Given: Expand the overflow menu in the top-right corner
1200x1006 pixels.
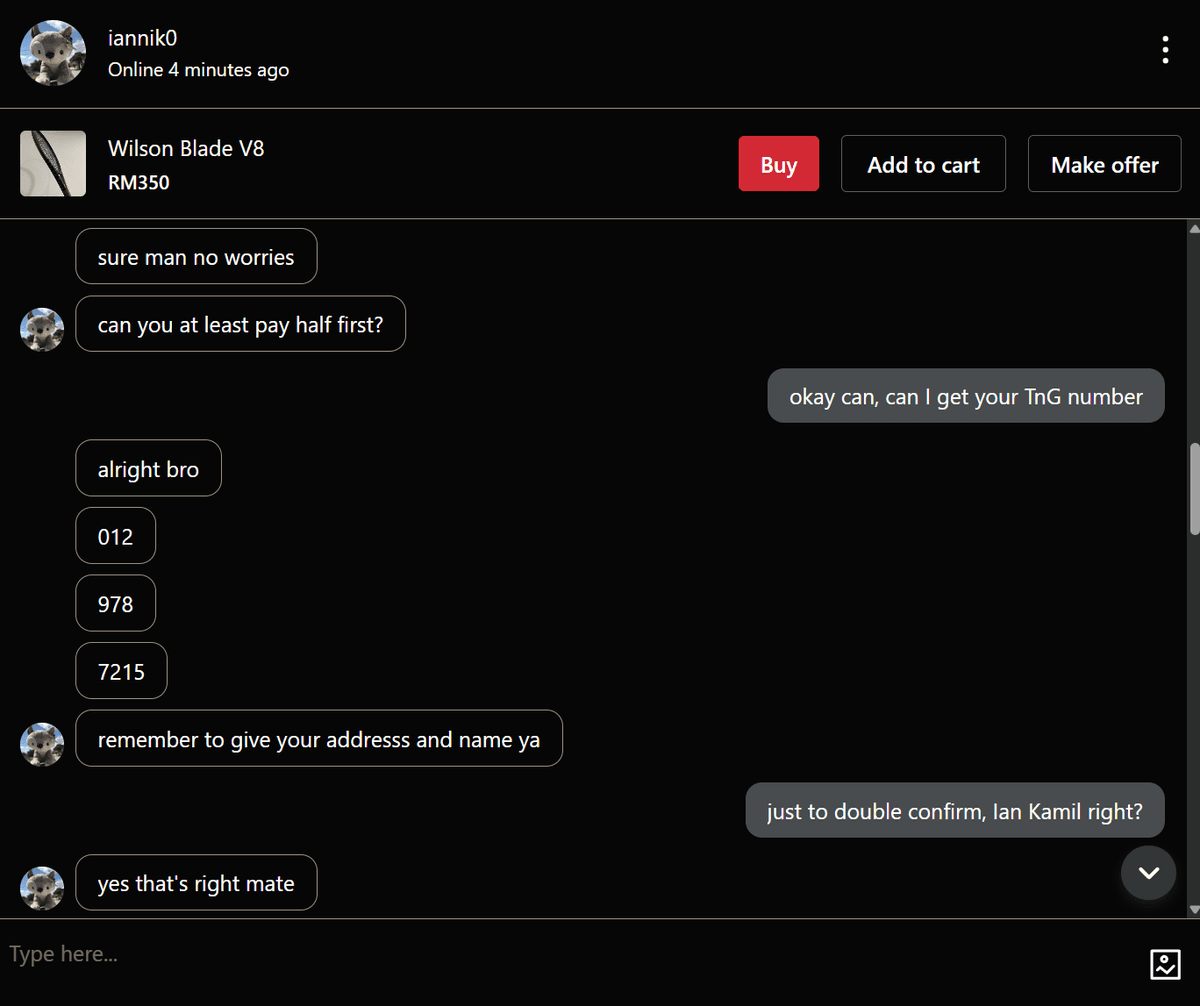Looking at the screenshot, I should [x=1165, y=49].
